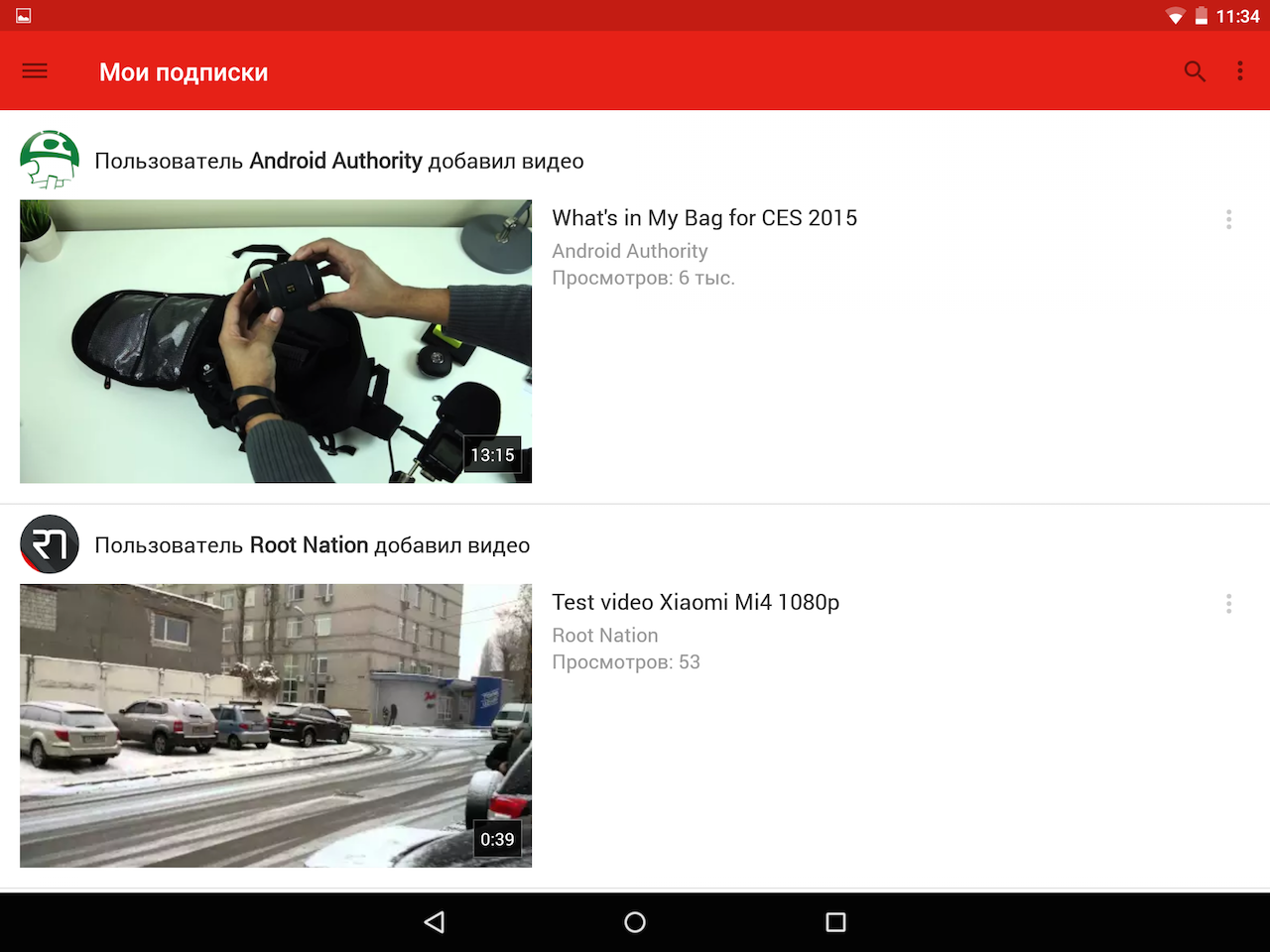
Task: Tap header 'Пользователь Android Authority добавил видео'
Action: (339, 161)
